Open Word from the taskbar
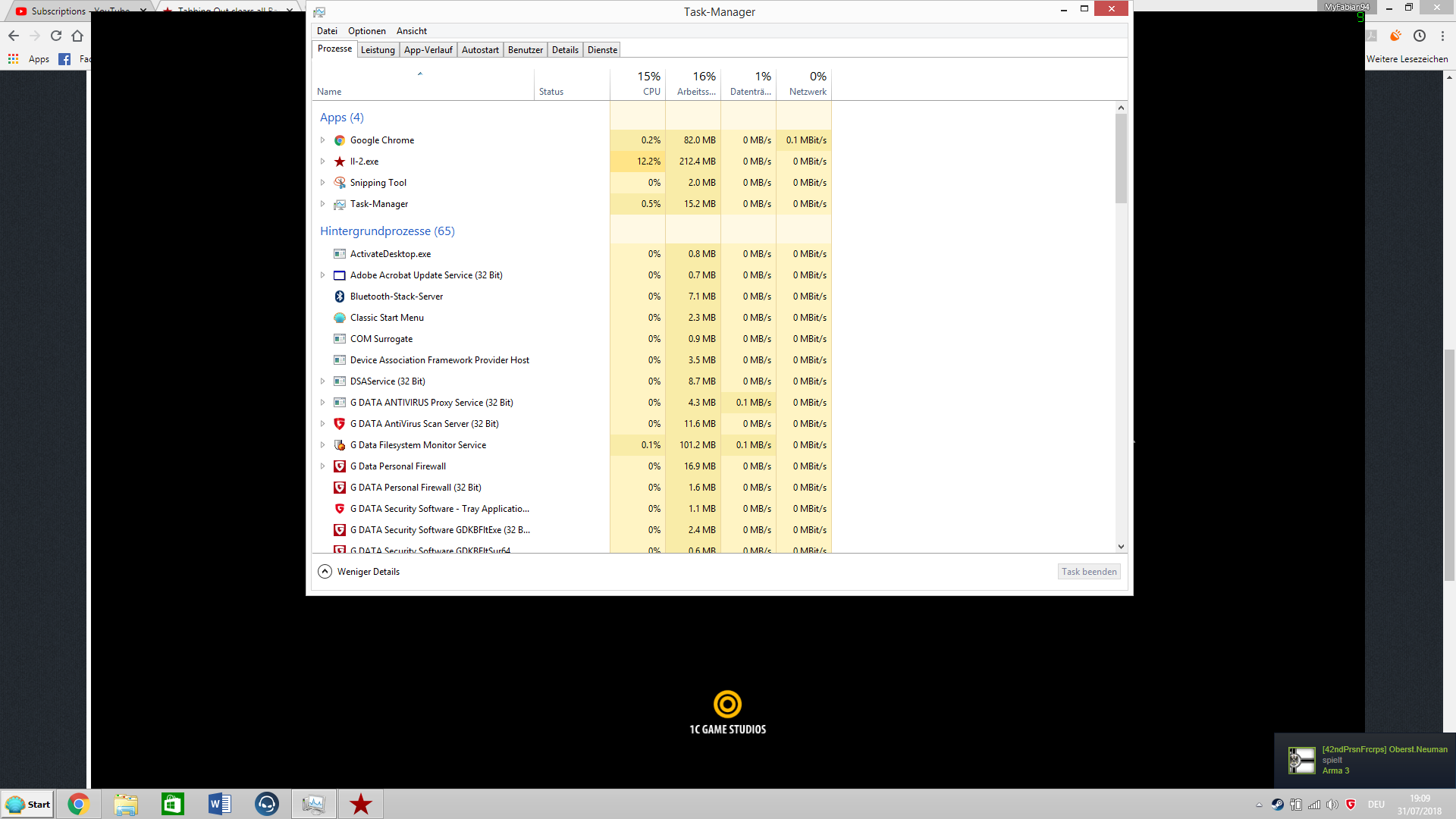 pyautogui.click(x=220, y=804)
